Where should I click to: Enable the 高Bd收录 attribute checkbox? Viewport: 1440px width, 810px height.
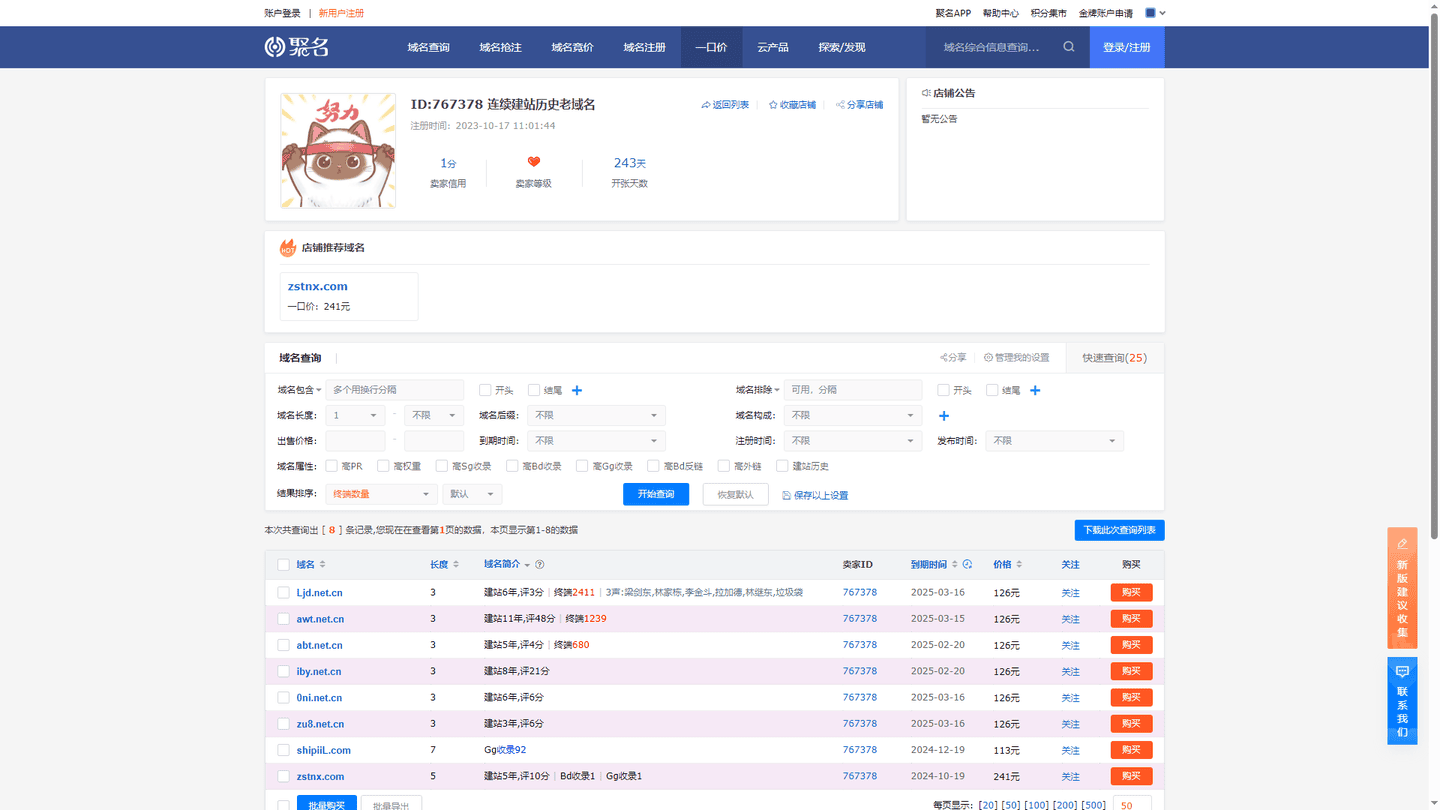[x=512, y=466]
